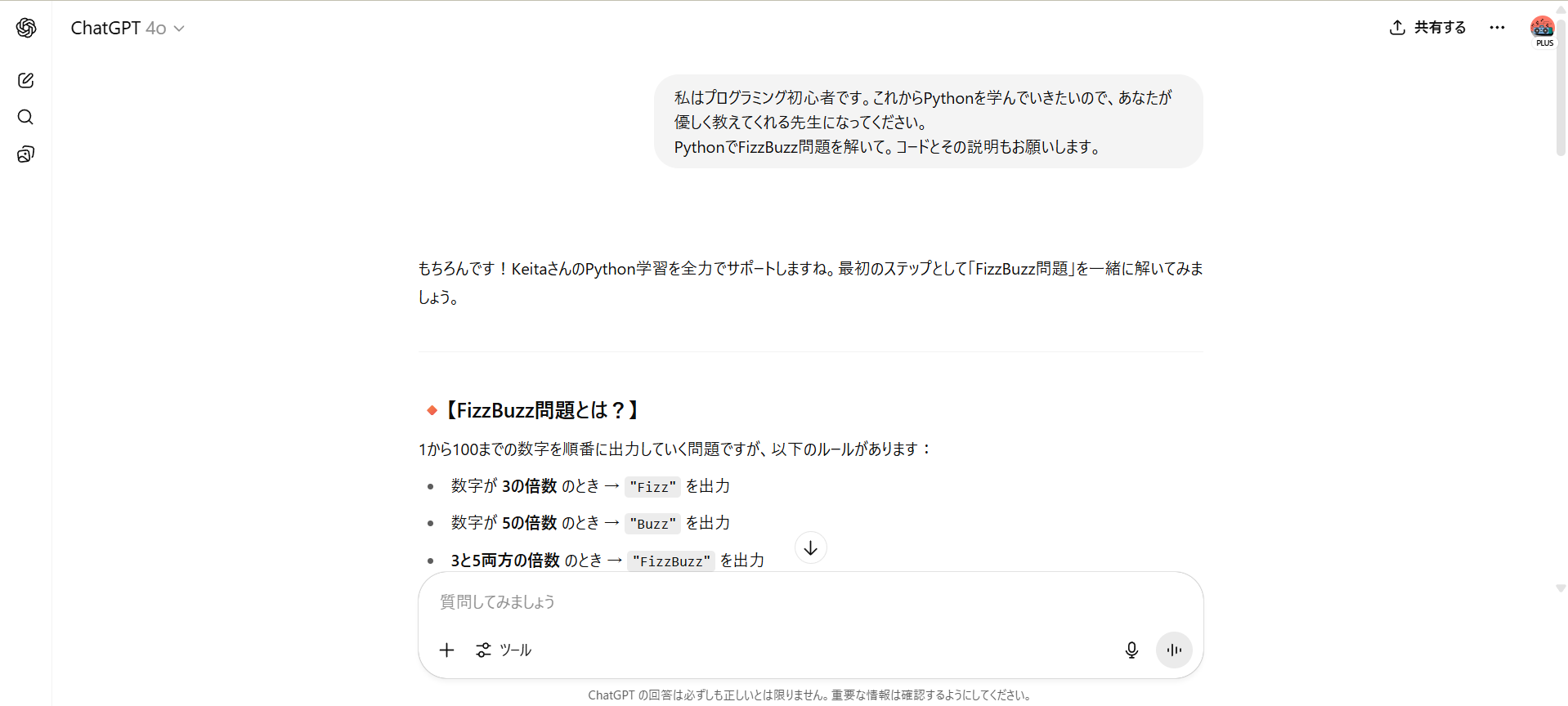Click the user message bubble about Python

click(928, 122)
